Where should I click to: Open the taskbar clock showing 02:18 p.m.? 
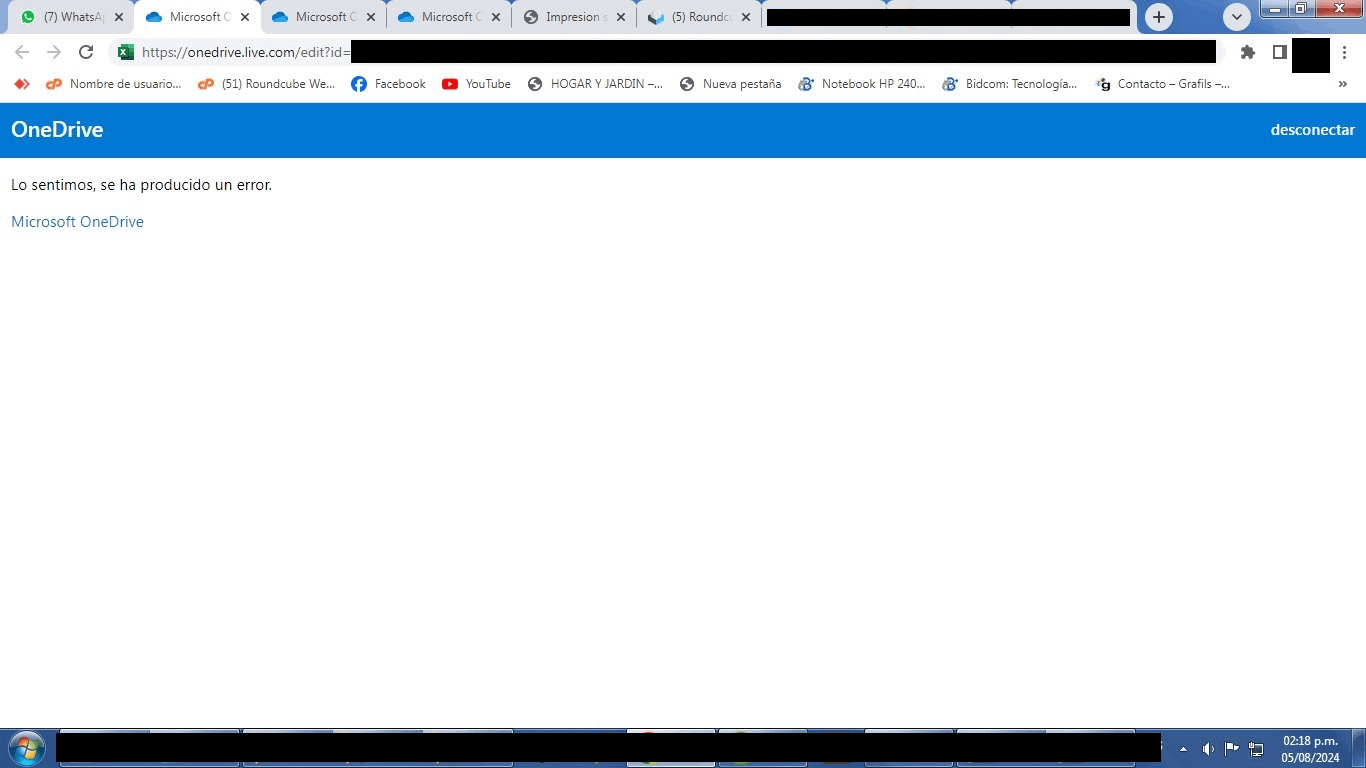tap(1310, 749)
